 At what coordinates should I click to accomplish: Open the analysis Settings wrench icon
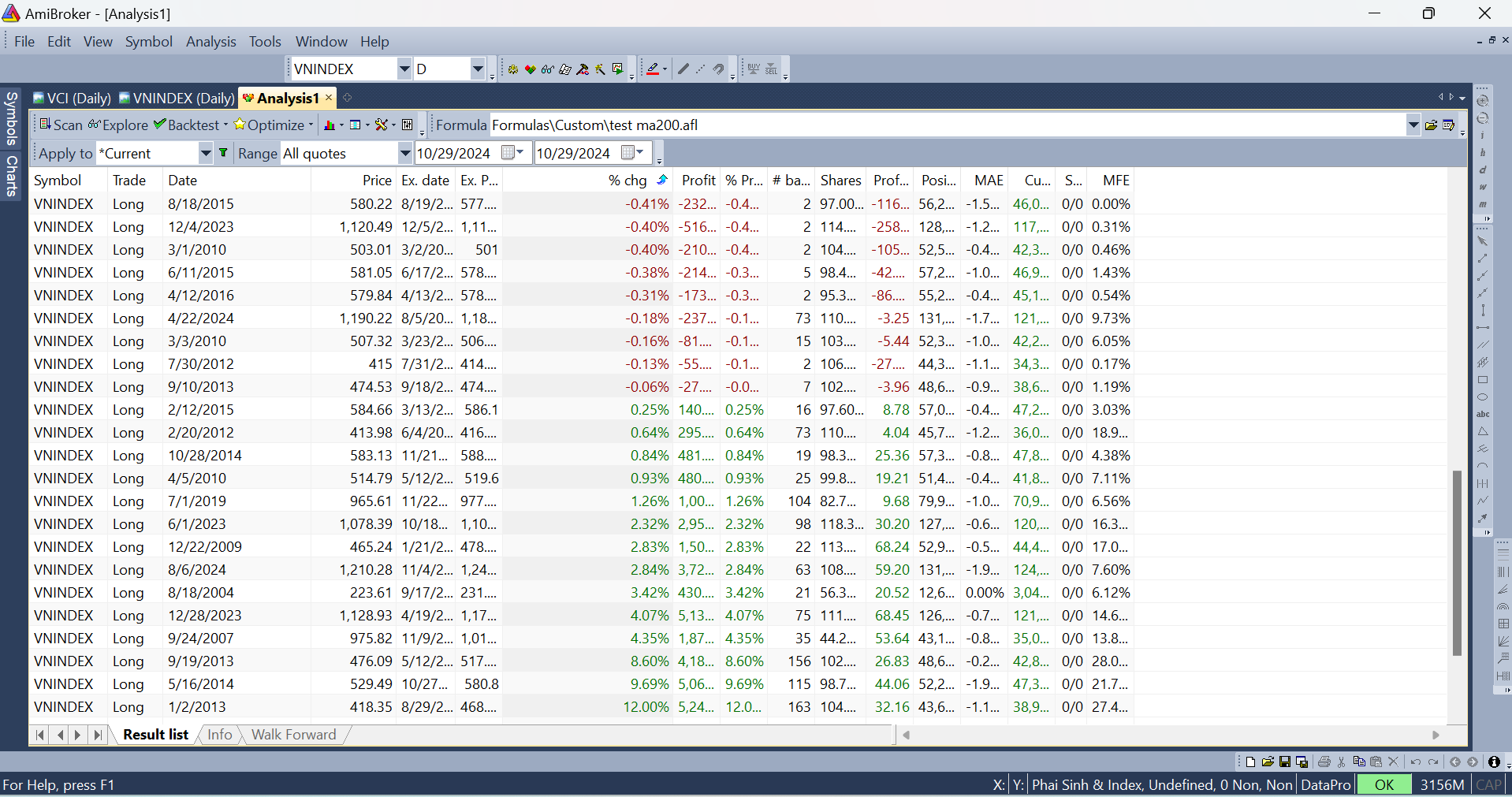point(382,125)
